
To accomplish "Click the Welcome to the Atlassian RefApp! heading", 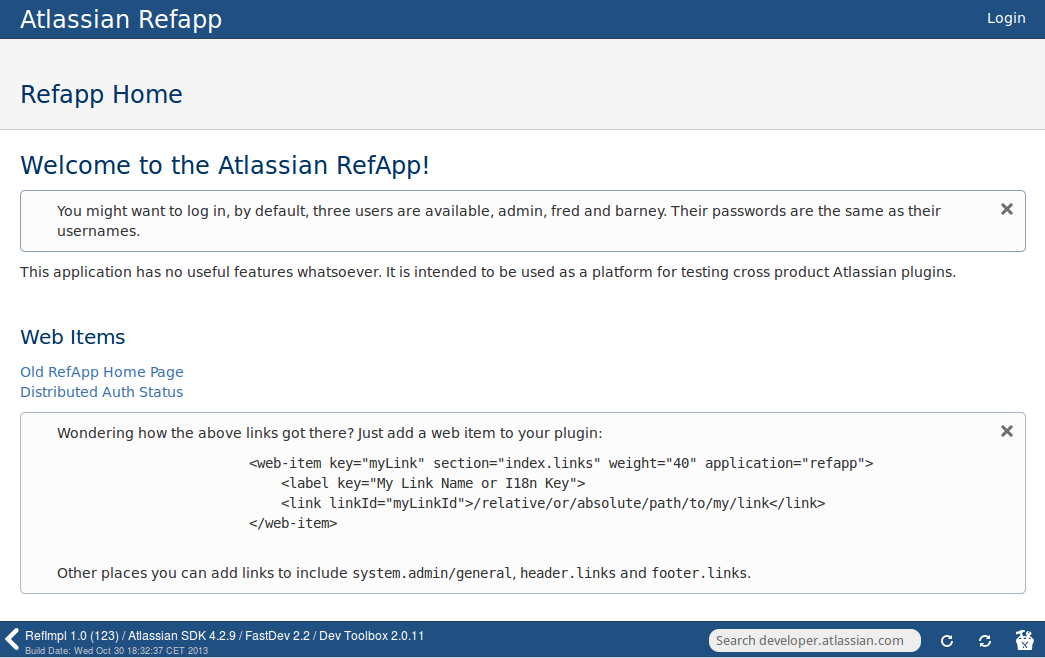I will pos(225,165).
